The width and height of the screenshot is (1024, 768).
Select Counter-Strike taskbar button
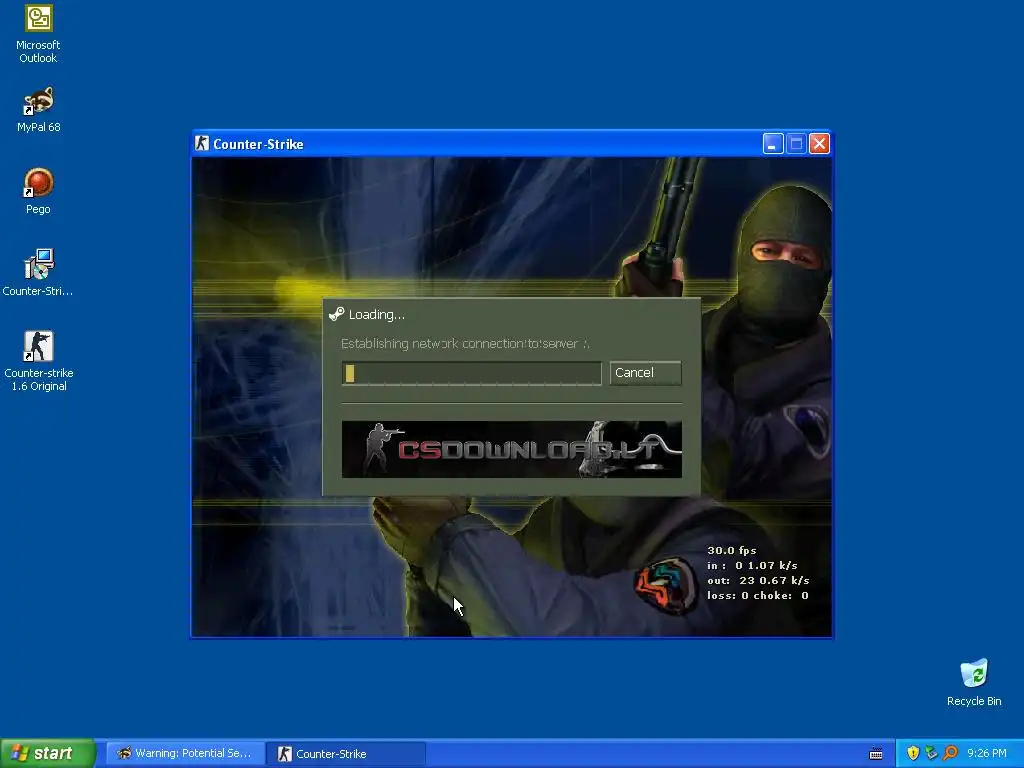346,754
